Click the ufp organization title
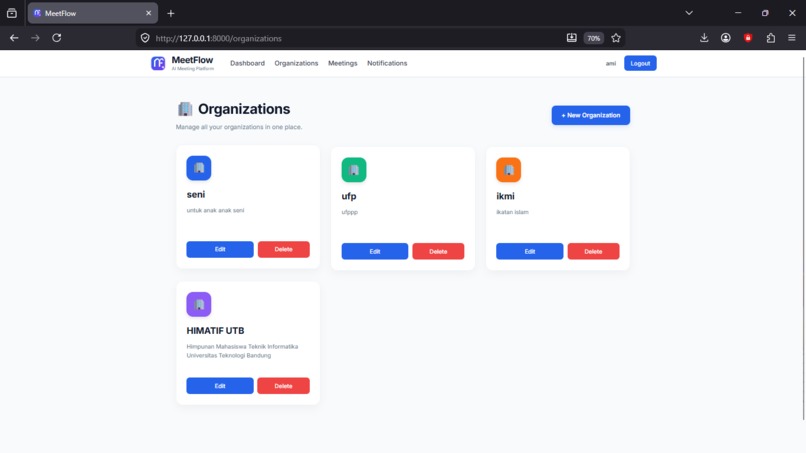806x453 pixels. click(349, 196)
